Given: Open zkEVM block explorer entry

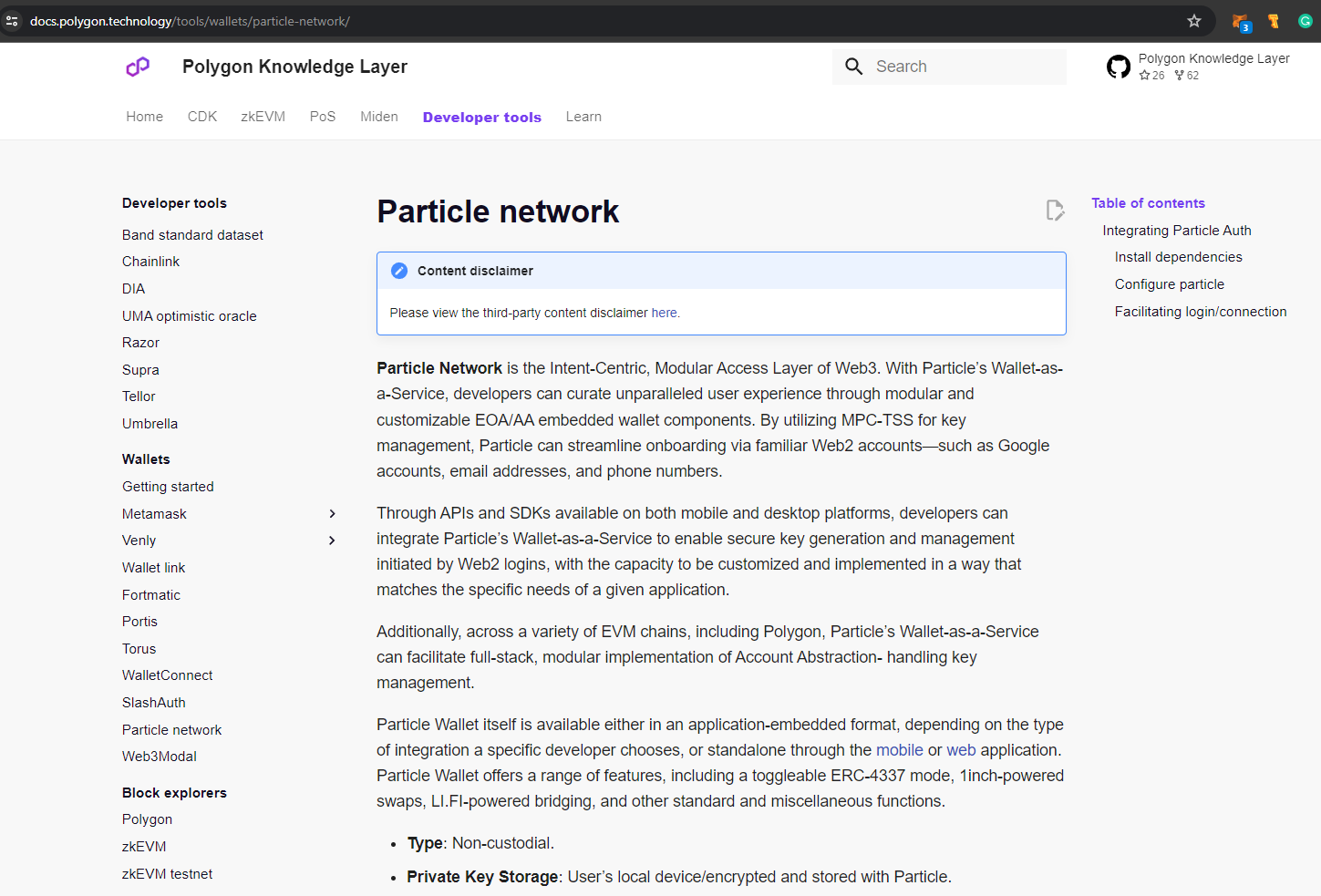Looking at the screenshot, I should click(144, 847).
